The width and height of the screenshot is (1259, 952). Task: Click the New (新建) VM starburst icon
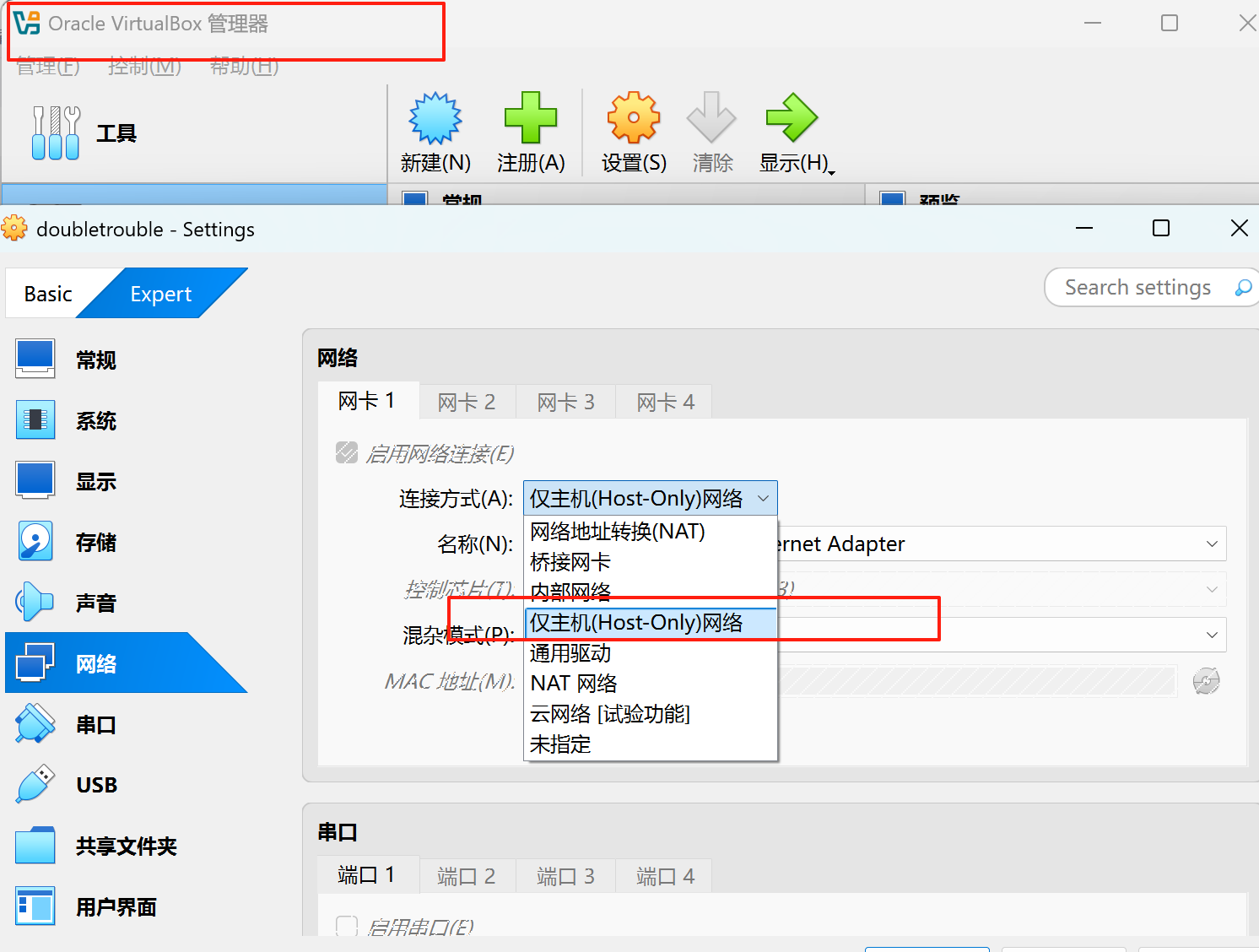tap(435, 118)
